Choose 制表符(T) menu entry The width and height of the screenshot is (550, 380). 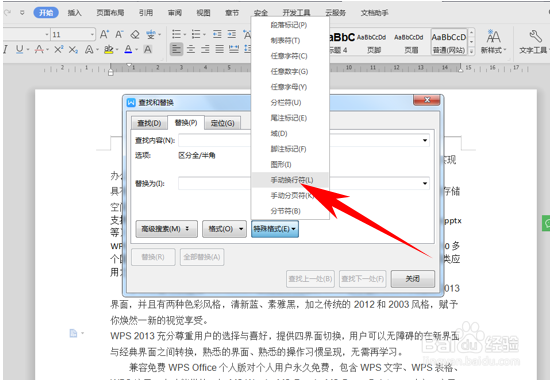tap(290, 40)
